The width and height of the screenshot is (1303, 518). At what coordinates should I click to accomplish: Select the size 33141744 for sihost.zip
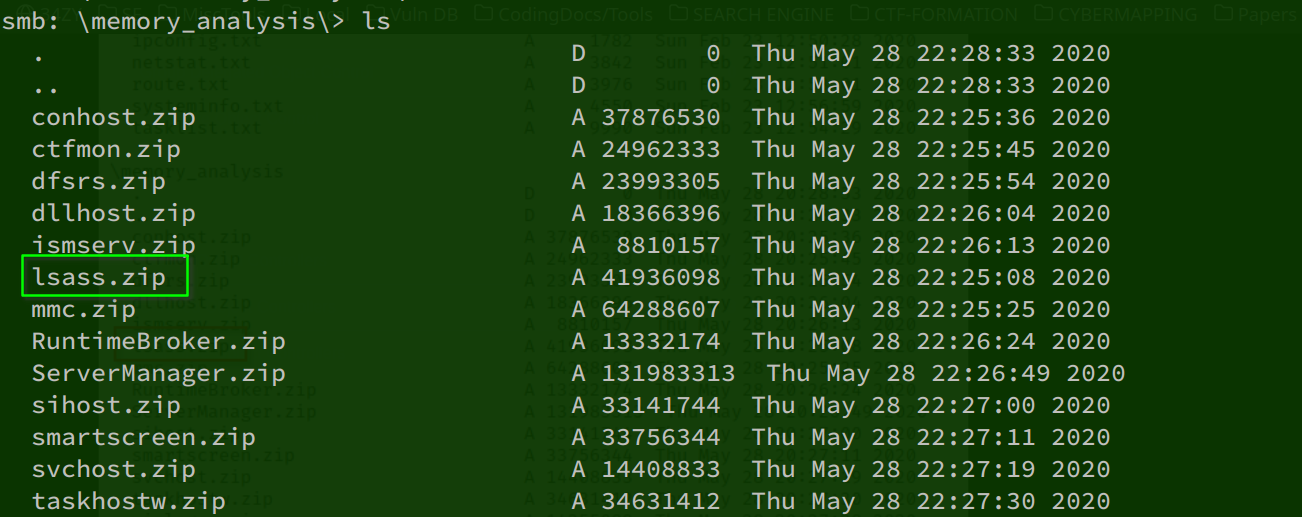point(661,406)
